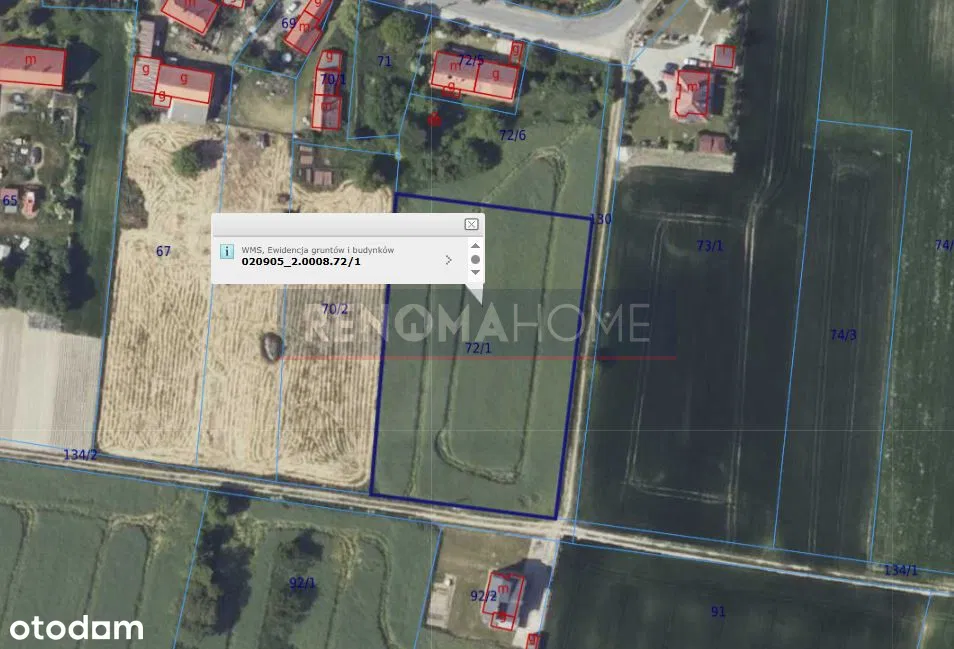
Task: Select parcel labeled 92/1
Action: click(302, 583)
